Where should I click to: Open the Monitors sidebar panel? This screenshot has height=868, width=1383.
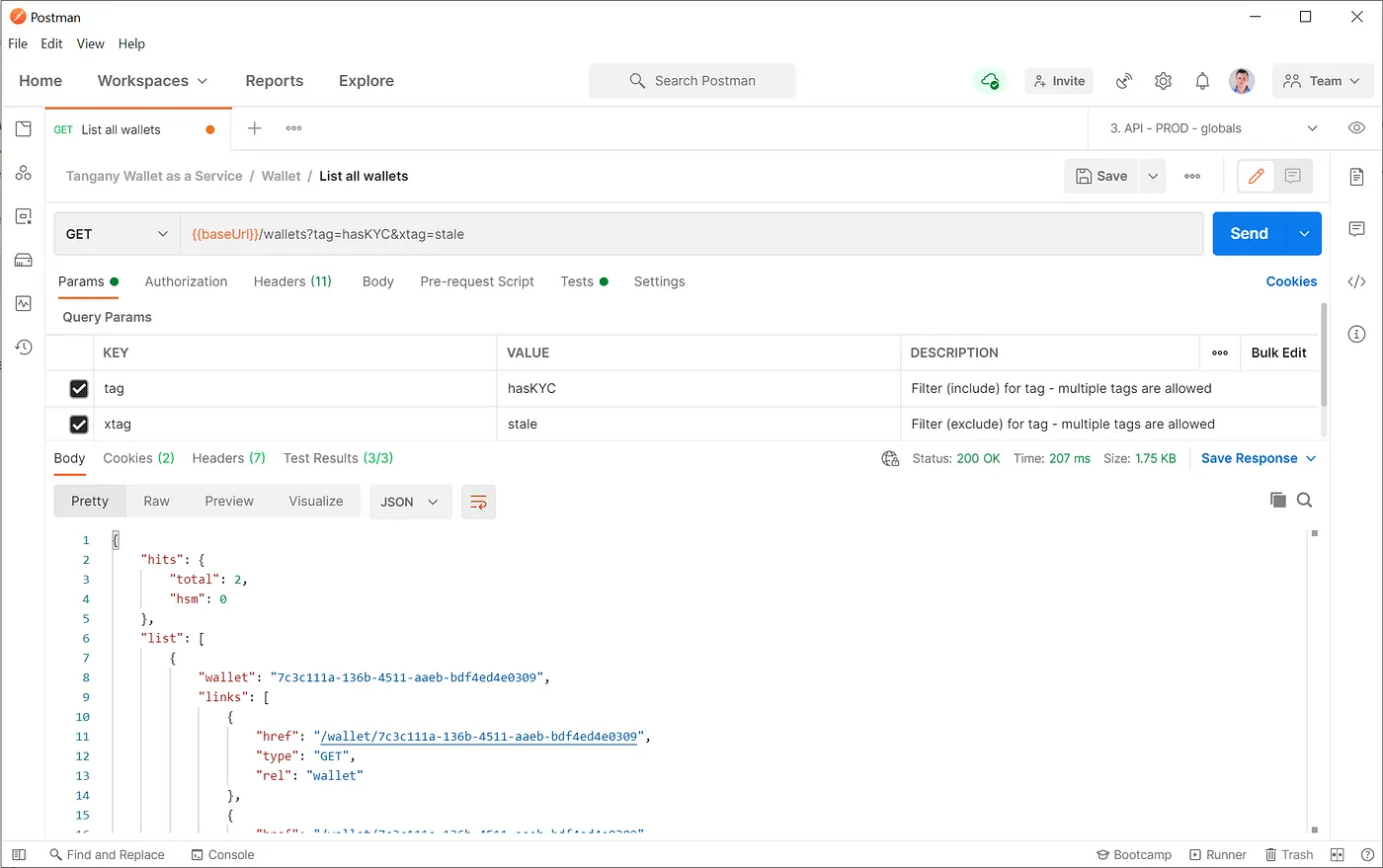pos(24,303)
